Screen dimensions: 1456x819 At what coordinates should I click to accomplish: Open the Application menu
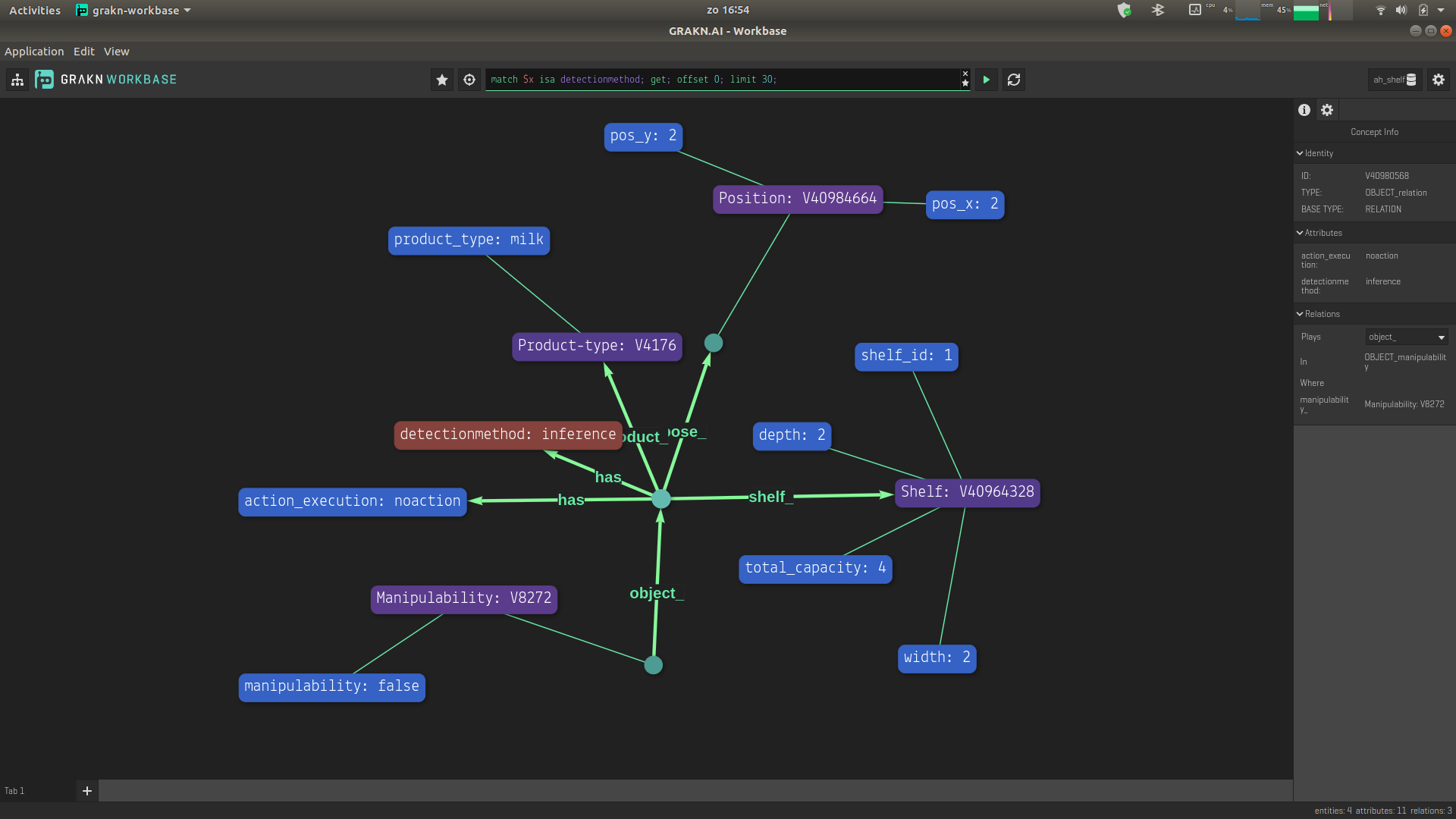pyautogui.click(x=33, y=51)
